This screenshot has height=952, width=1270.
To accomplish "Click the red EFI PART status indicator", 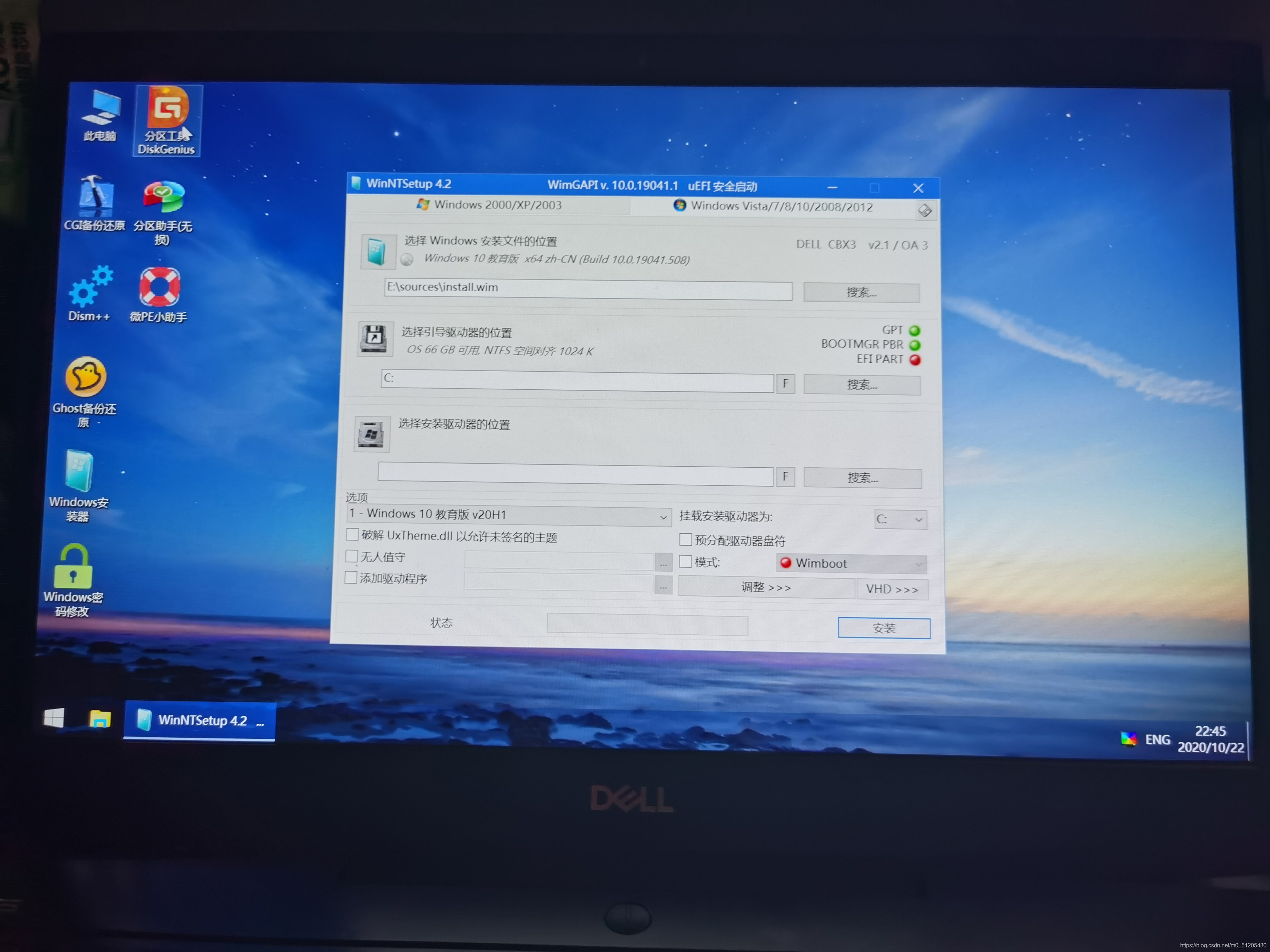I will [x=915, y=360].
